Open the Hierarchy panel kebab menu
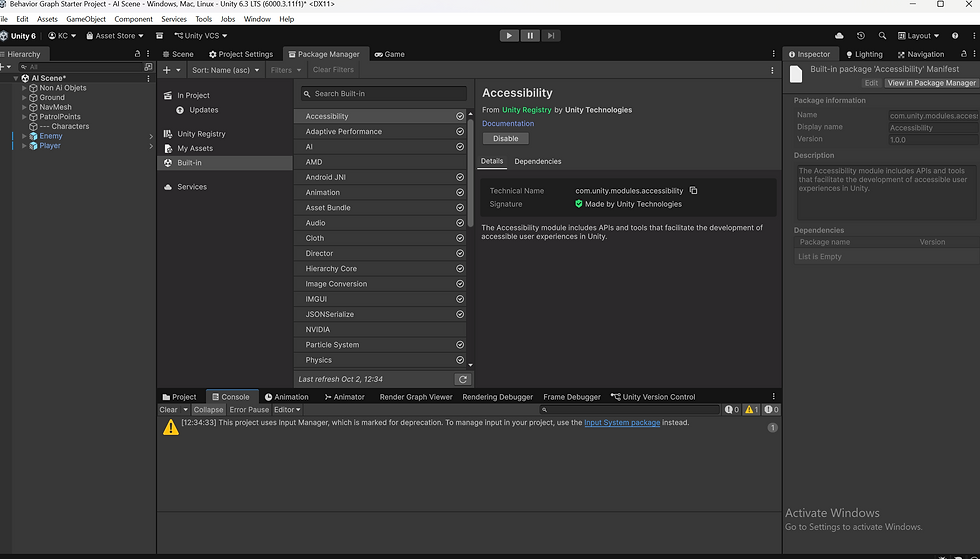Screen dimensions: 980x559 click(x=148, y=54)
